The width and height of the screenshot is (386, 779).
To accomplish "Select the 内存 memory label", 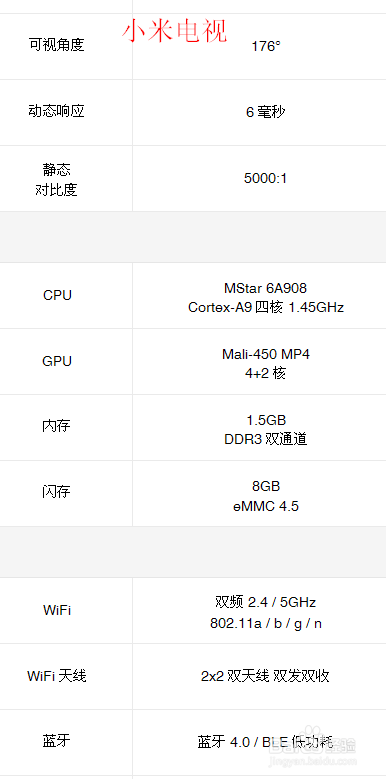I will [57, 426].
